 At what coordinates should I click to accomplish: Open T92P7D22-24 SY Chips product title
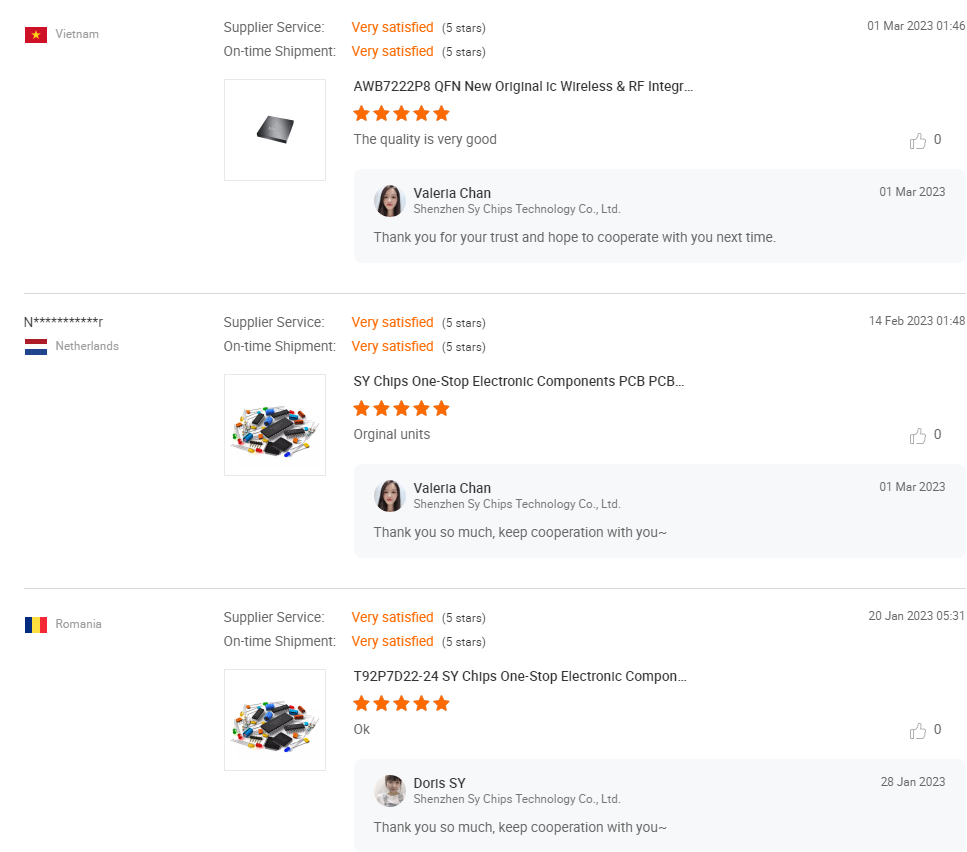coord(520,677)
